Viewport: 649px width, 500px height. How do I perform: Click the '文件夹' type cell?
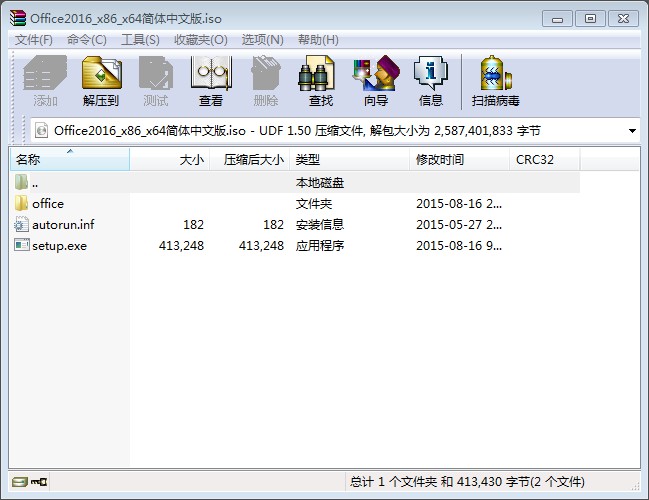point(314,204)
